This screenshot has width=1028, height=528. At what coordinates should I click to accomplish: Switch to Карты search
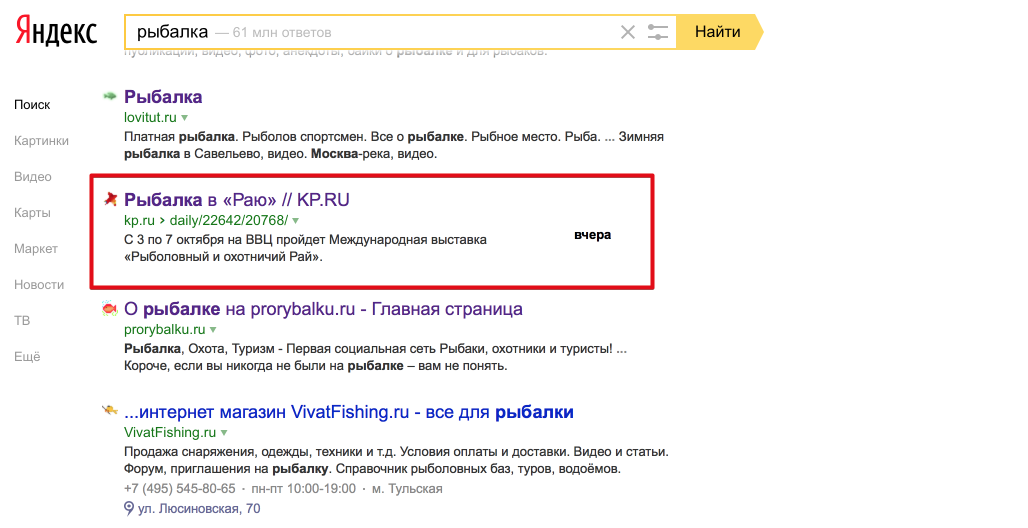pos(32,213)
